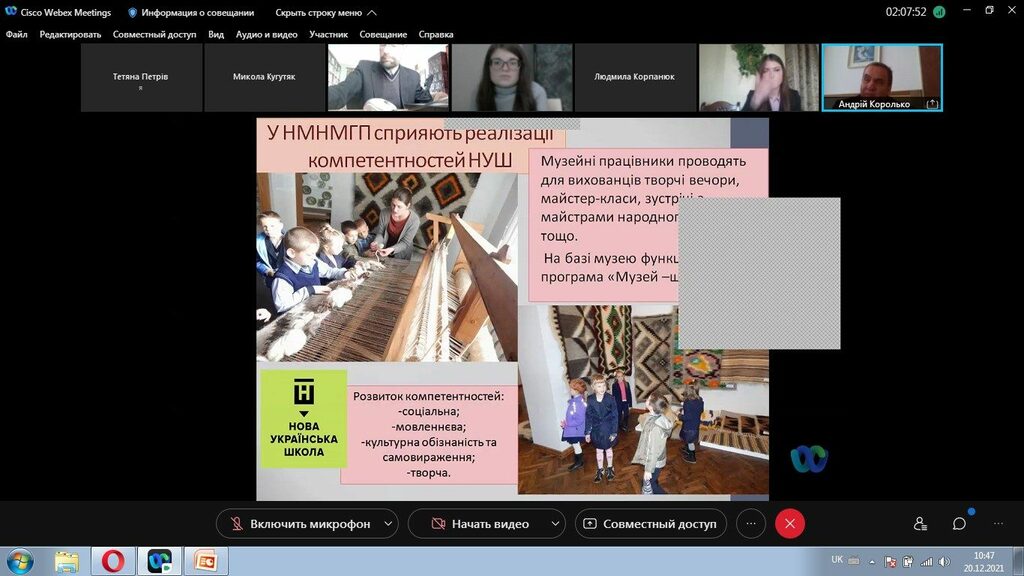Open more options ellipsis next to Совместный доступ
The height and width of the screenshot is (576, 1024).
click(x=751, y=523)
